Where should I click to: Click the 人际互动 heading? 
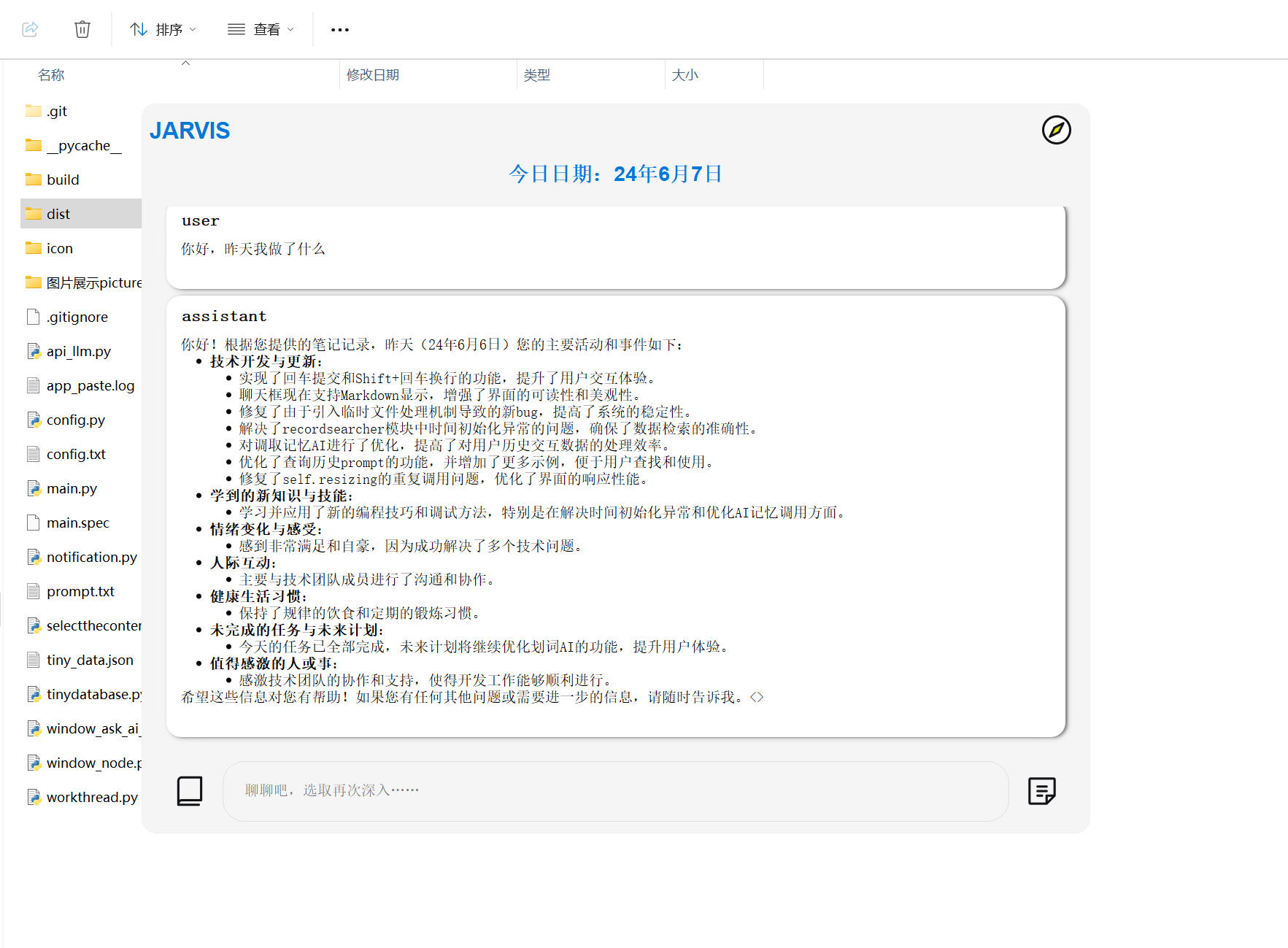[243, 563]
